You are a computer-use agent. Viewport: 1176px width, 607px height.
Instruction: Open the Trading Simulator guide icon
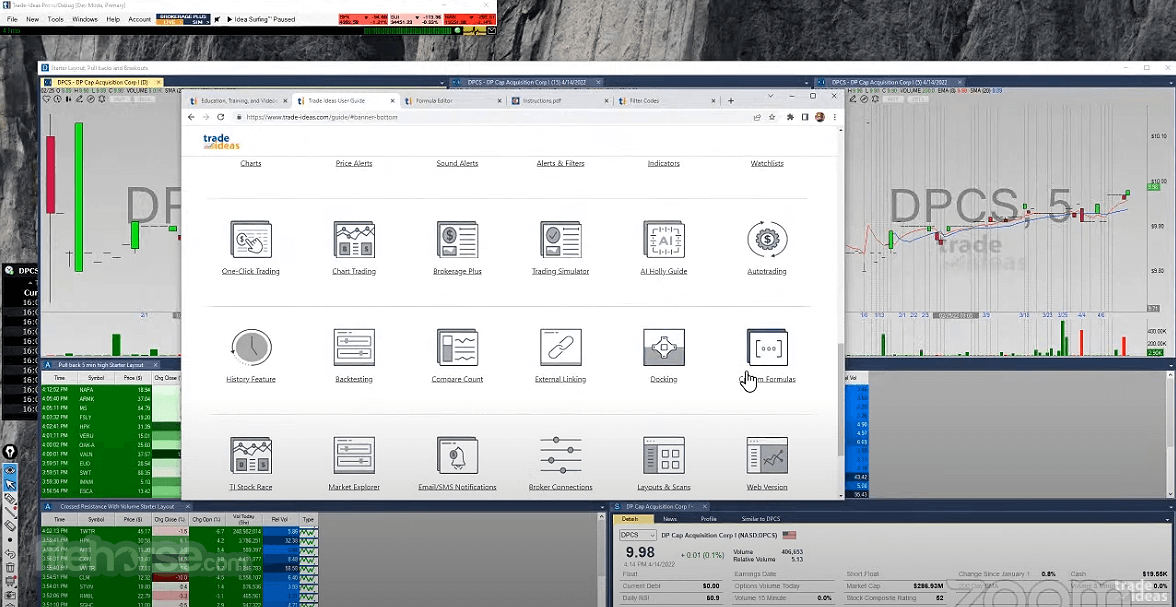coord(560,240)
